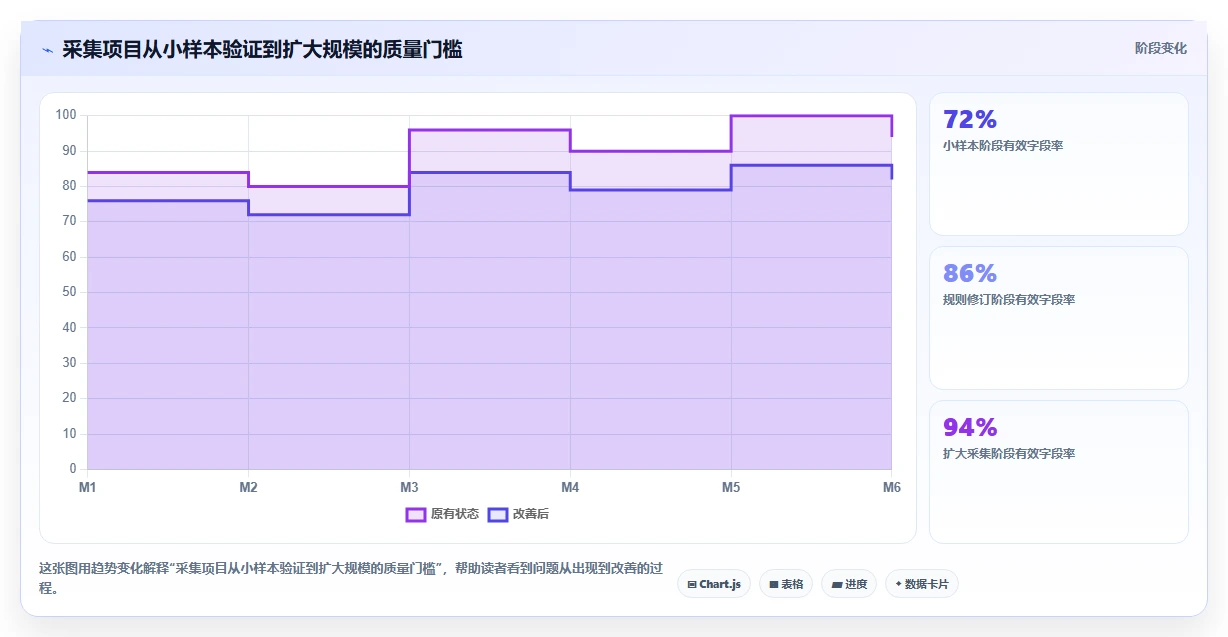1228x637 pixels.
Task: Click the 进度 tag chip
Action: (x=849, y=584)
